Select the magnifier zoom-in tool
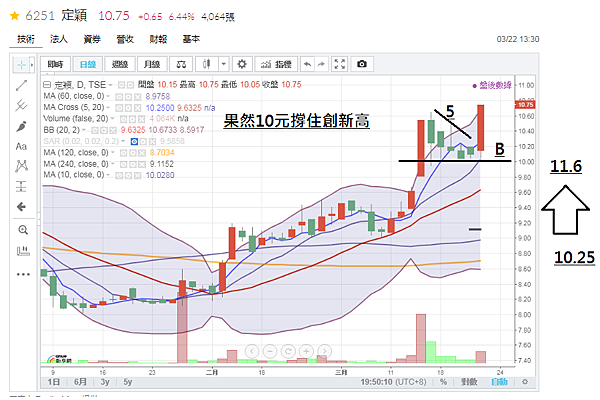This screenshot has width=600, height=400. pyautogui.click(x=23, y=230)
